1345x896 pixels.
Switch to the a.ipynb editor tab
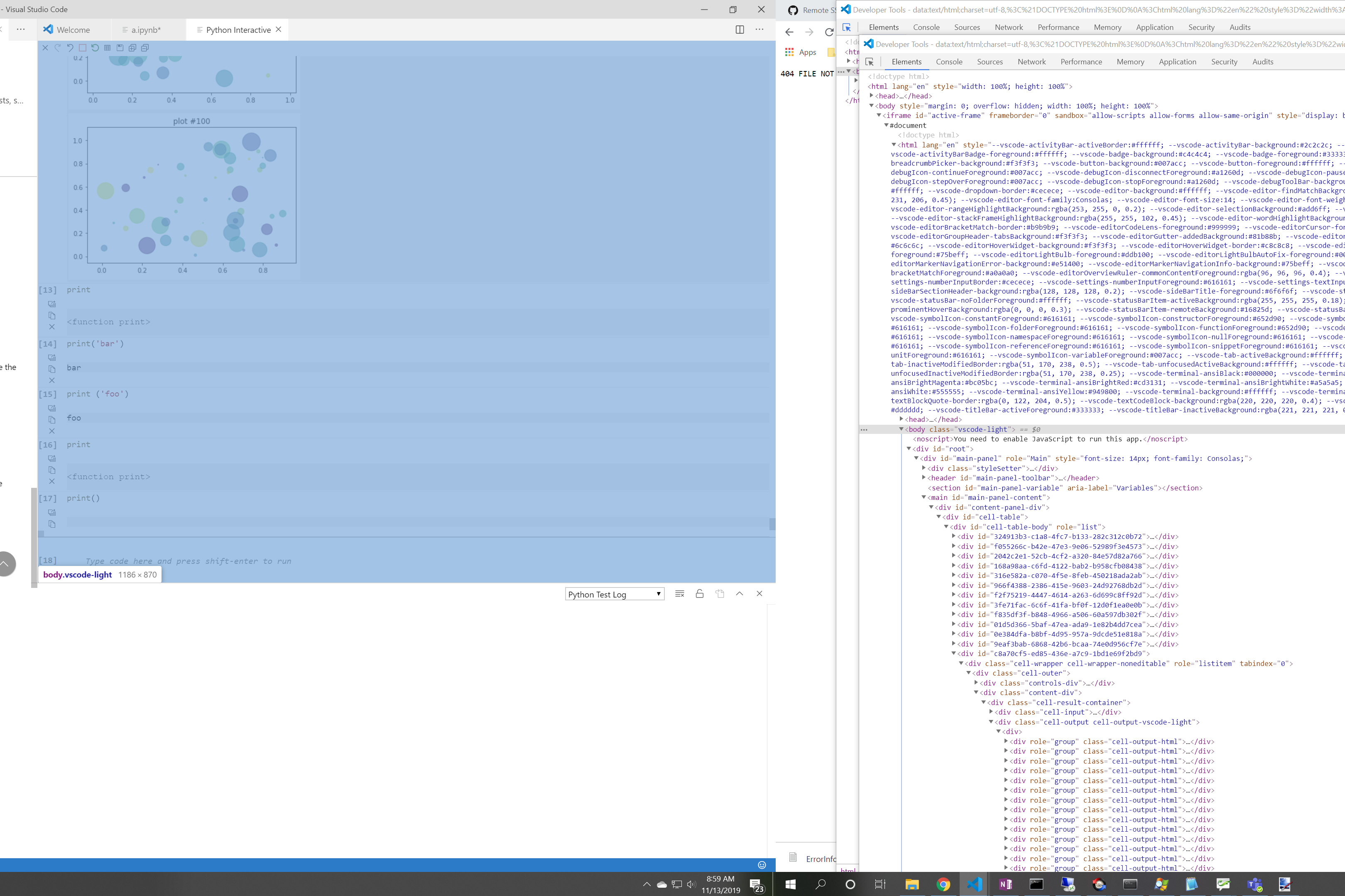(x=146, y=30)
